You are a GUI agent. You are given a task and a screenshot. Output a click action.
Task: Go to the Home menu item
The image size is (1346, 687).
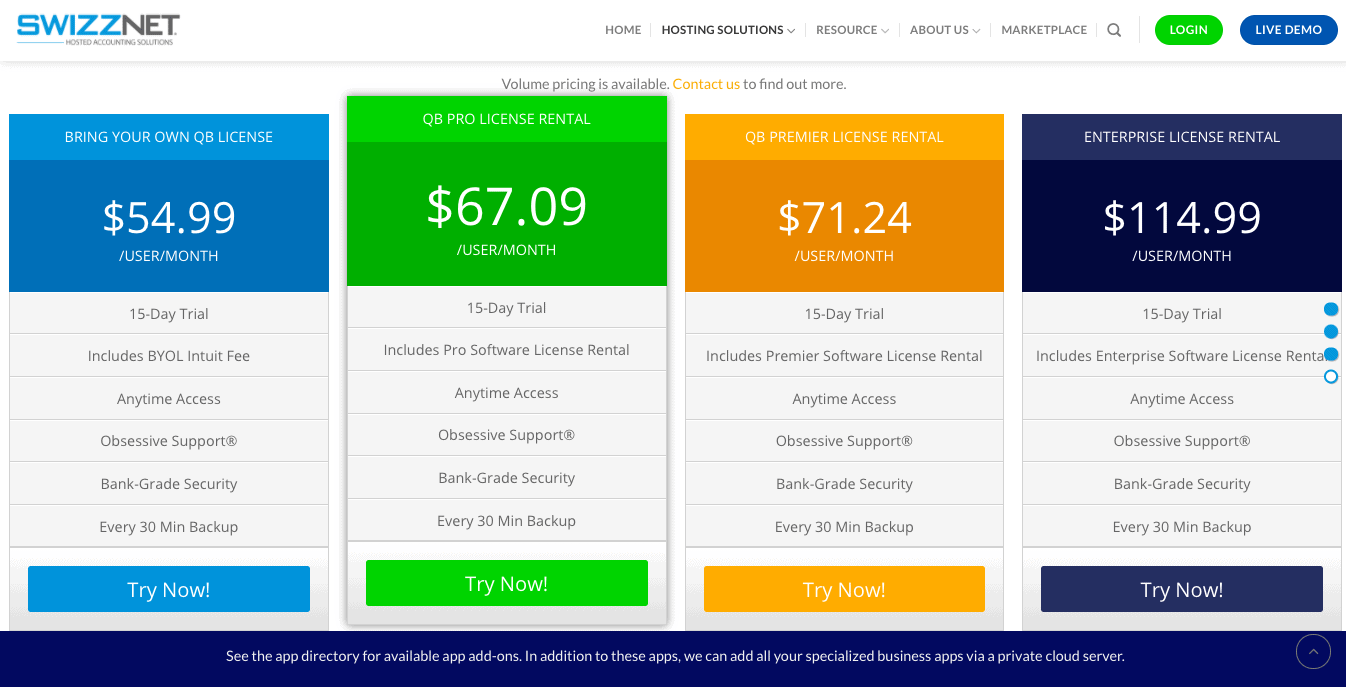click(x=623, y=30)
